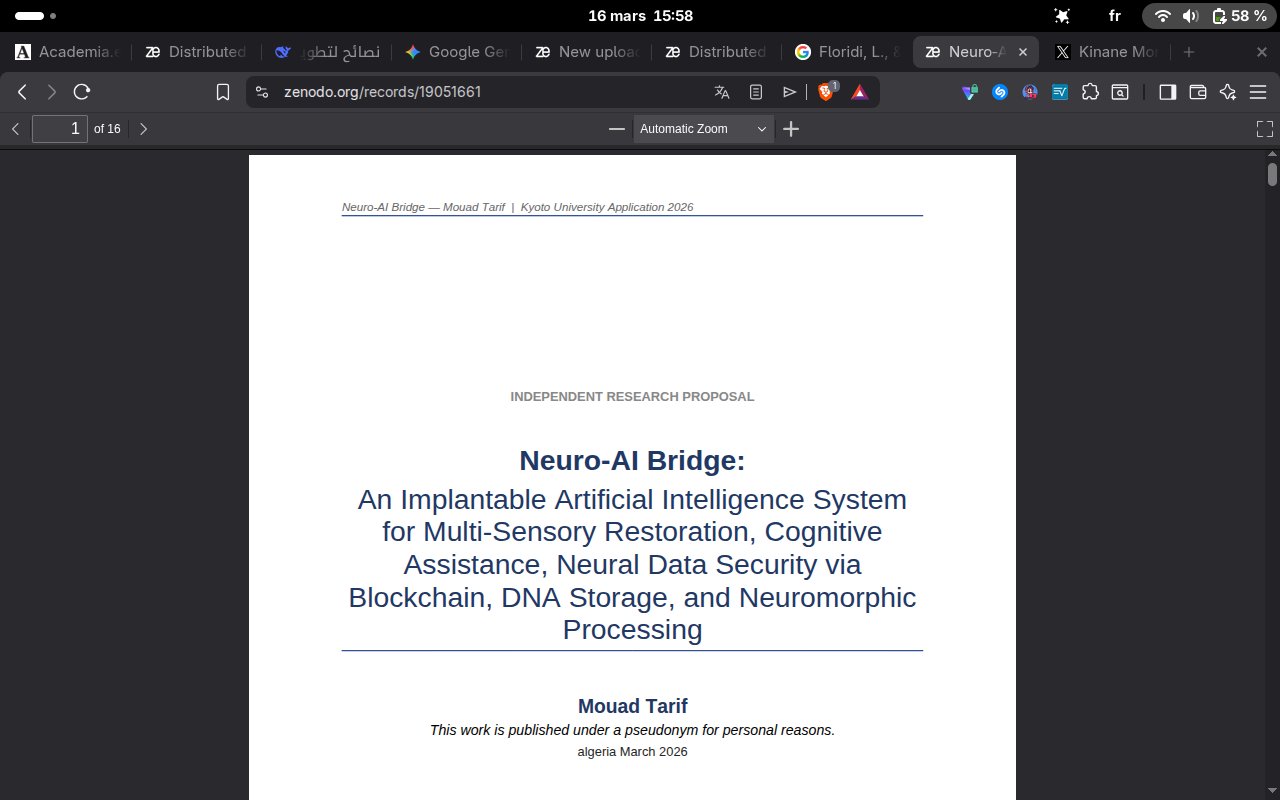The image size is (1280, 800).
Task: Click the "Neuro-AI Bridge:" title
Action: pos(632,461)
